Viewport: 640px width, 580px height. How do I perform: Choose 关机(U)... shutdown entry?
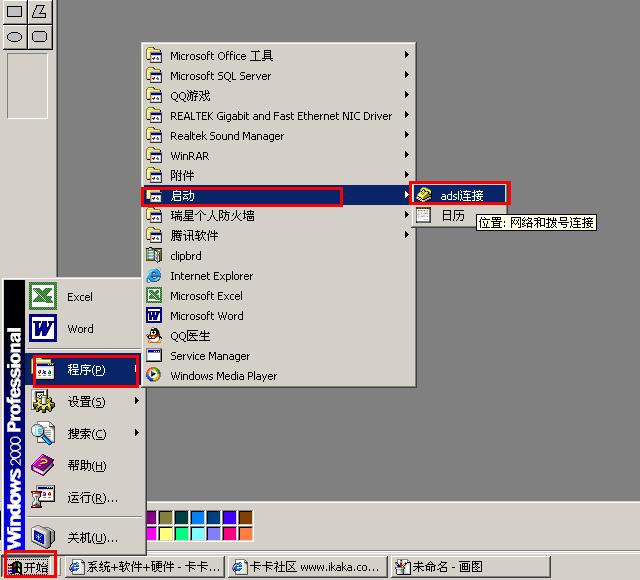85,538
